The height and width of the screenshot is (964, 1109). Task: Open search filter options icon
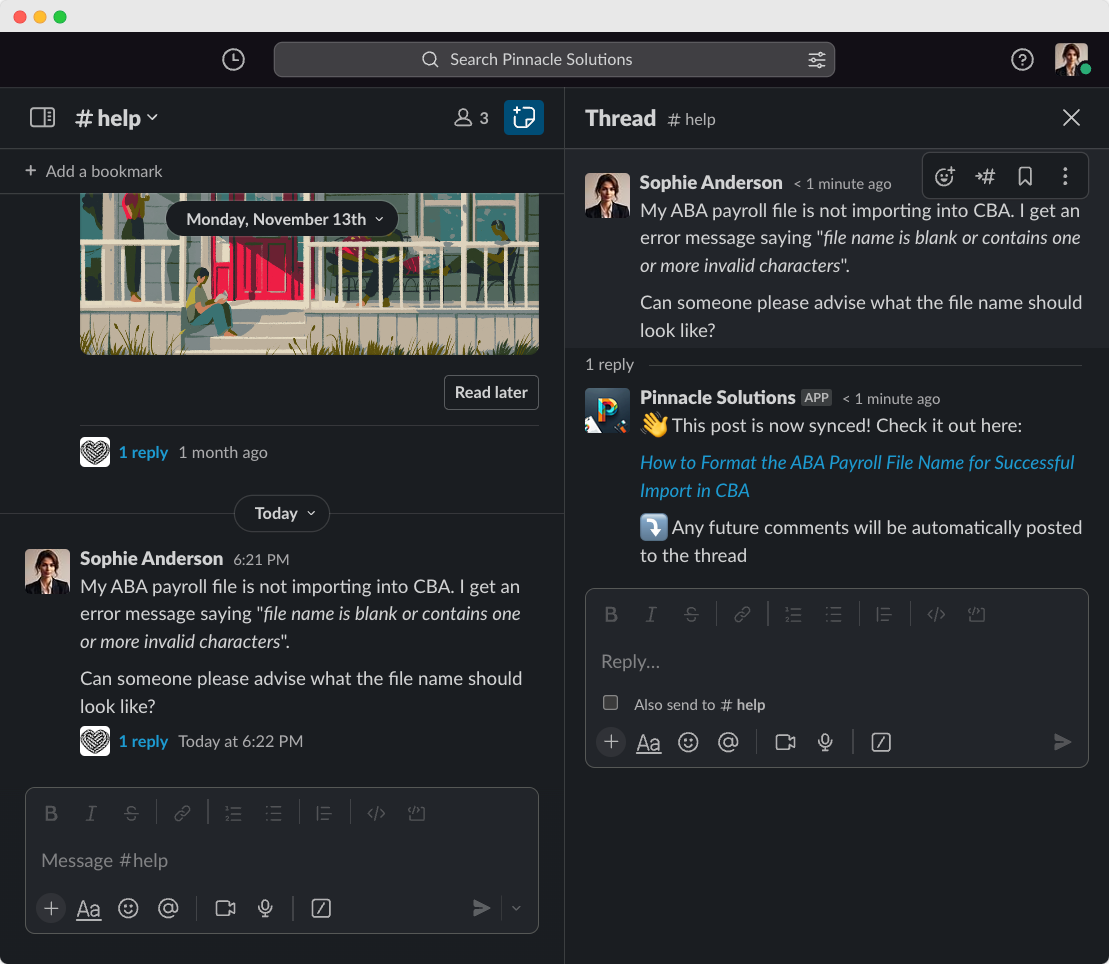(x=816, y=59)
